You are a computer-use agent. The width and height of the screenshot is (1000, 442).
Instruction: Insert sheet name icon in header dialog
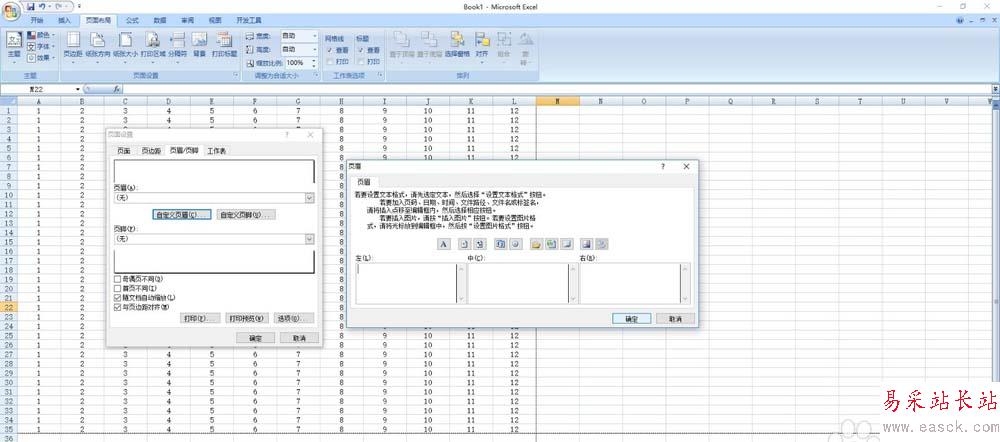point(566,244)
